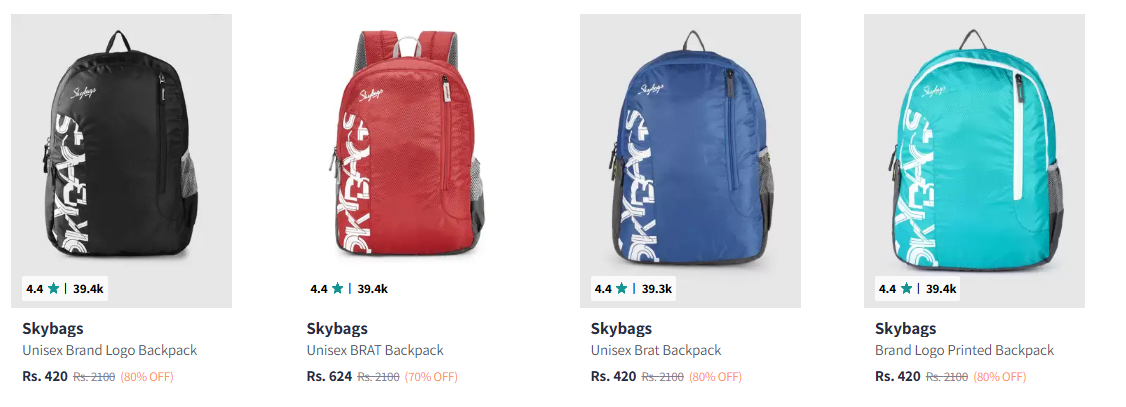Click the 80% OFF label under the teal backpack

coord(999,377)
